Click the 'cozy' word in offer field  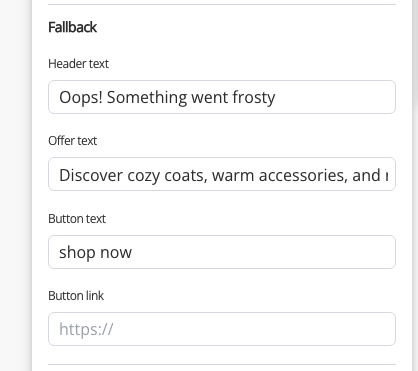click(144, 176)
